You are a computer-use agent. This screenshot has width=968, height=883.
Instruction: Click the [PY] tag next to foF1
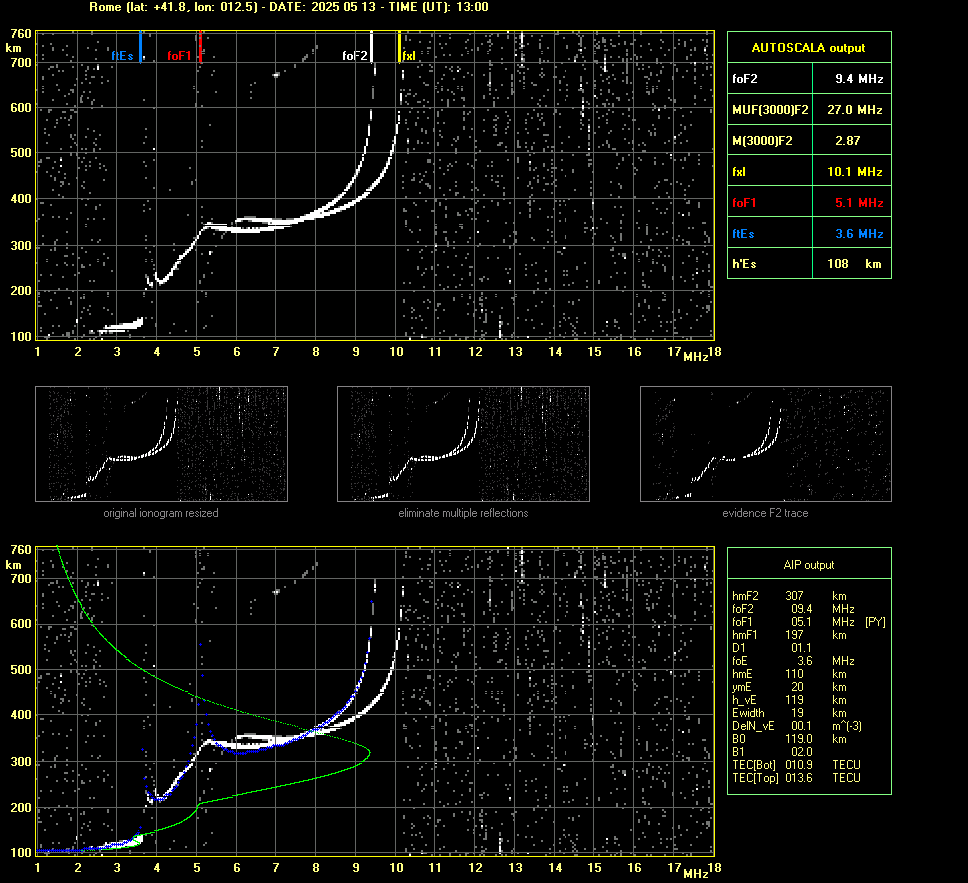pyautogui.click(x=875, y=622)
